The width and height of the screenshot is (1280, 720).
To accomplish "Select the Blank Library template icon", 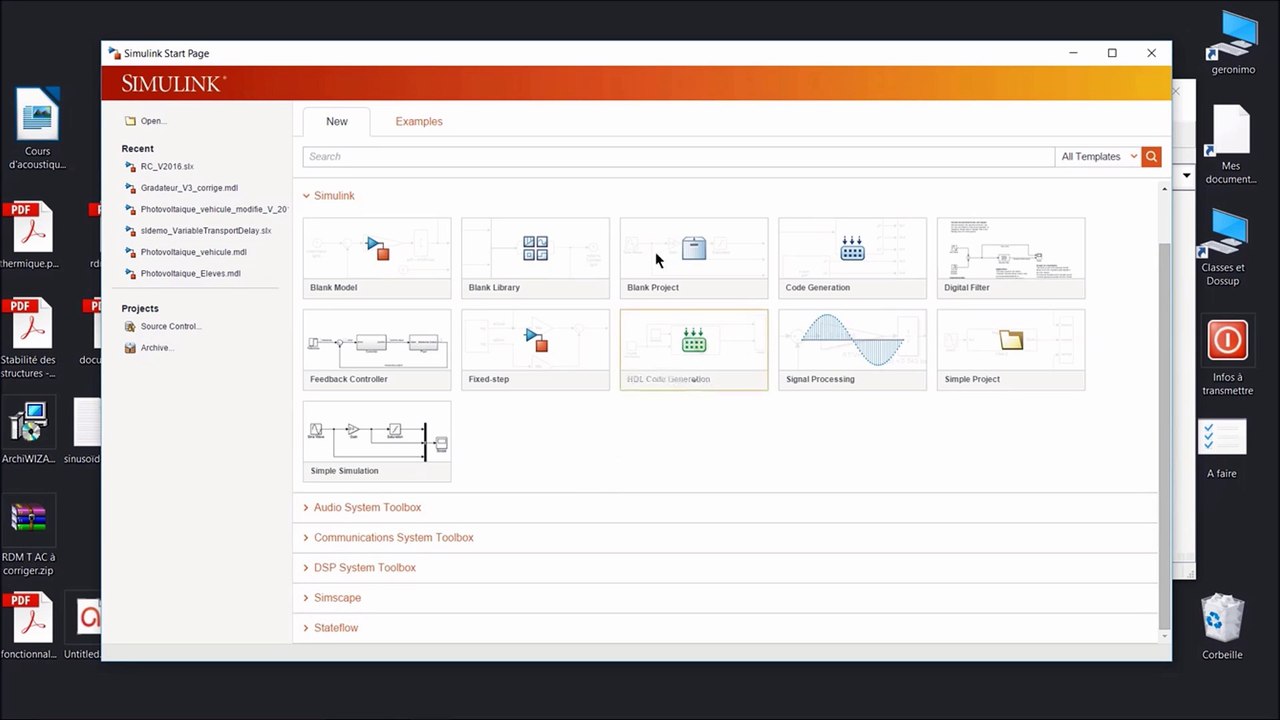I will pos(535,249).
